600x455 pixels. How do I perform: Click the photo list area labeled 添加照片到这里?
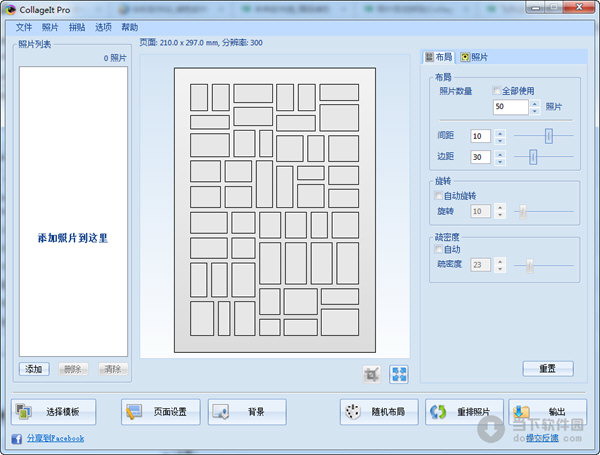pos(73,212)
